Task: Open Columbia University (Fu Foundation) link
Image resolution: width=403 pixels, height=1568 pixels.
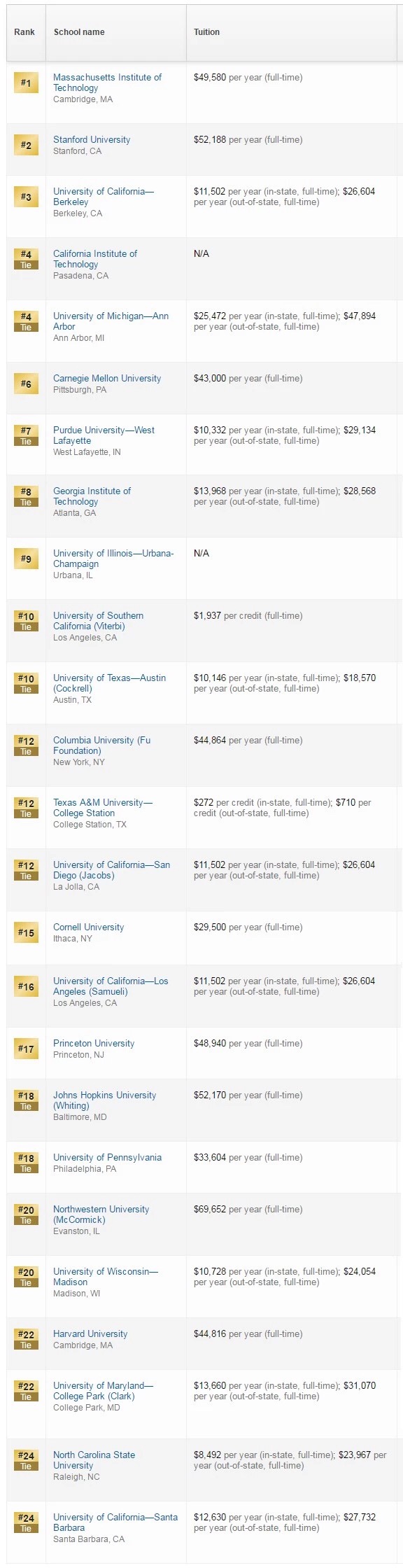Action: tap(101, 745)
